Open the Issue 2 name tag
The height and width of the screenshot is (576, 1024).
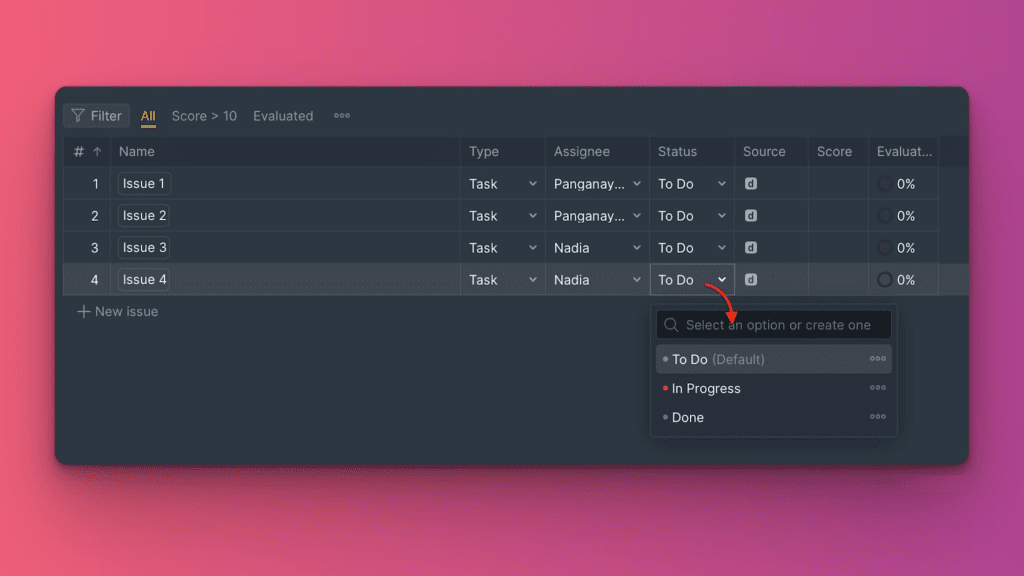click(x=144, y=216)
